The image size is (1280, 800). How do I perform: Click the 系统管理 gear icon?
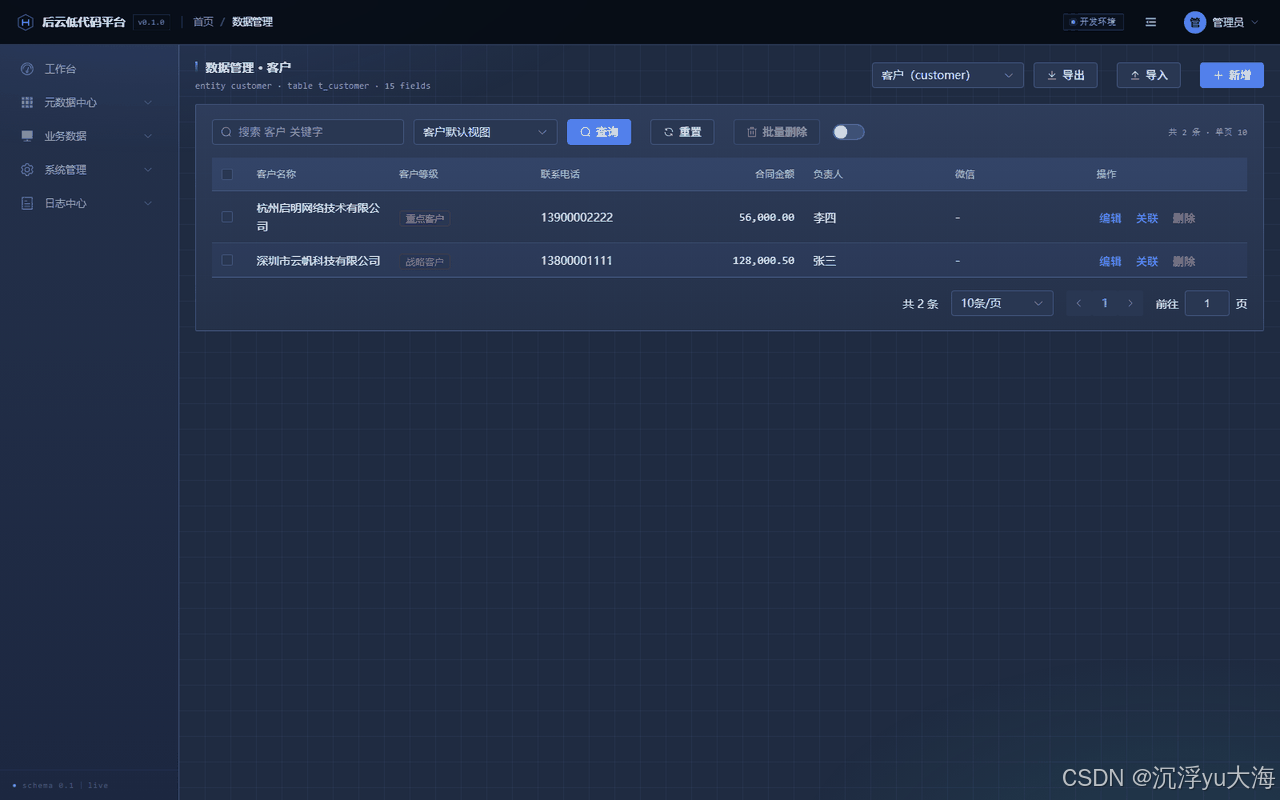pyautogui.click(x=27, y=170)
